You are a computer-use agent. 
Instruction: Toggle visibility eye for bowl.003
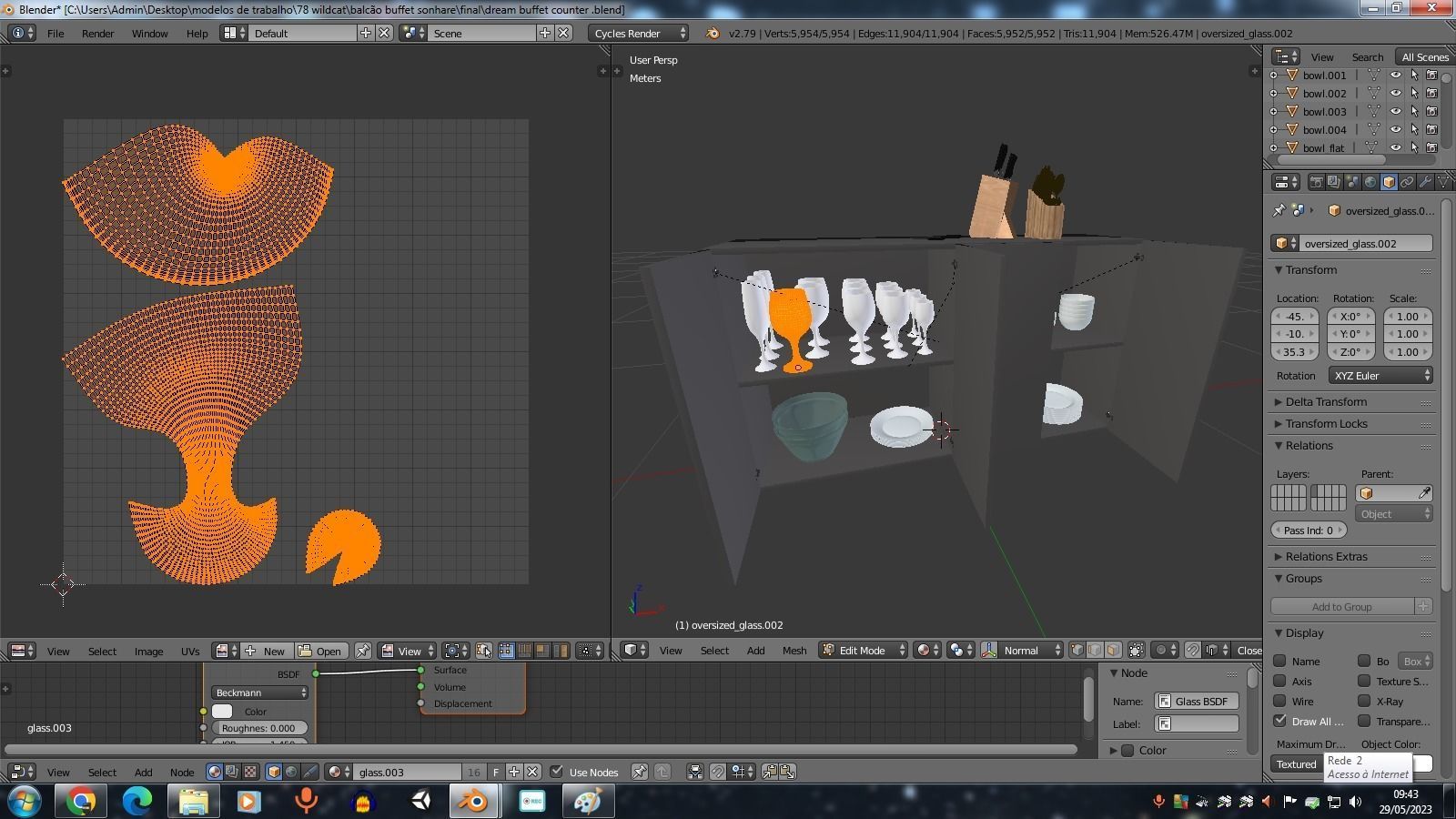pos(1395,111)
